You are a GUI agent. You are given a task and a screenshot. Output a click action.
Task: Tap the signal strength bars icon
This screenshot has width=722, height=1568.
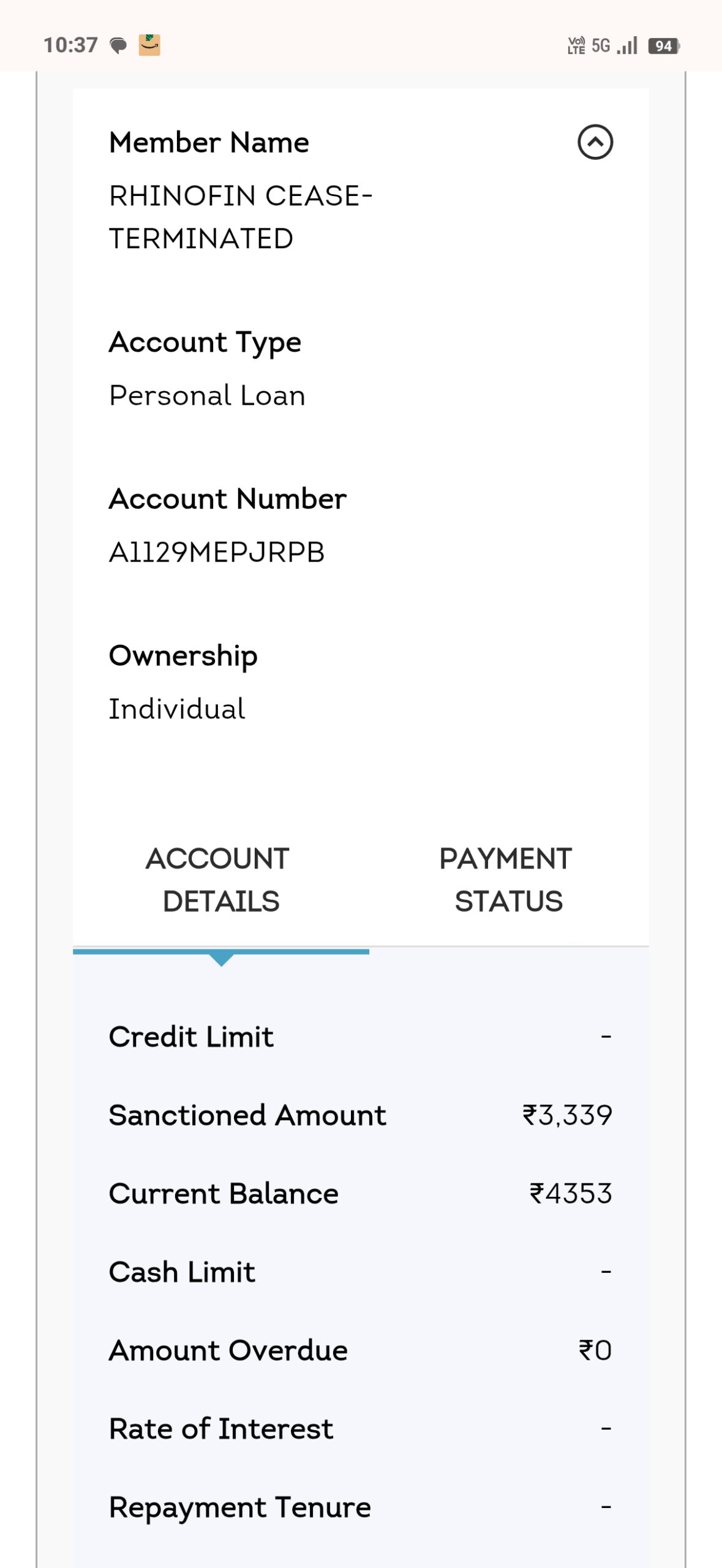(628, 45)
